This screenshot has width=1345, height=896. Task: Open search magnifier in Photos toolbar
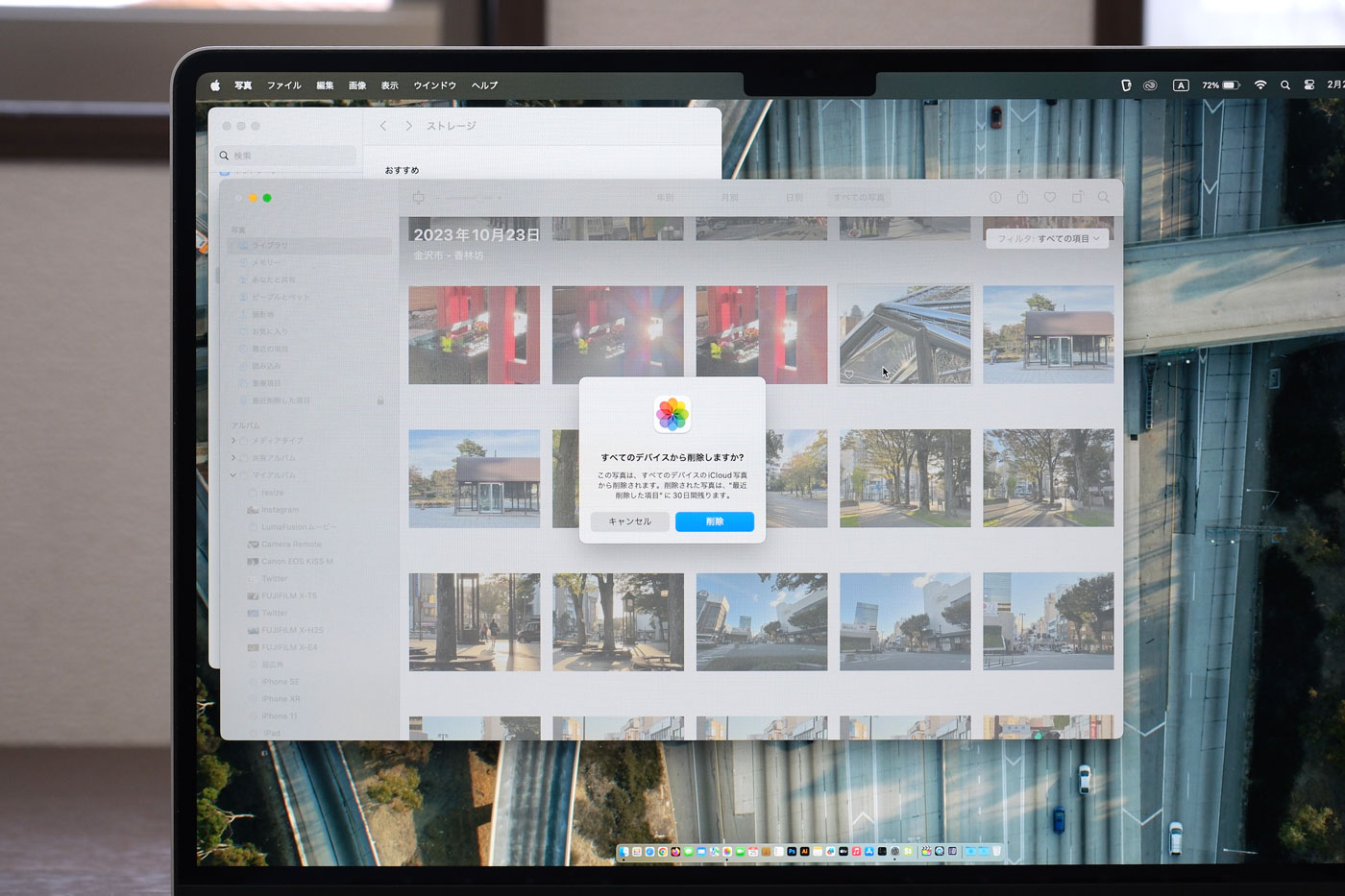tap(1104, 197)
